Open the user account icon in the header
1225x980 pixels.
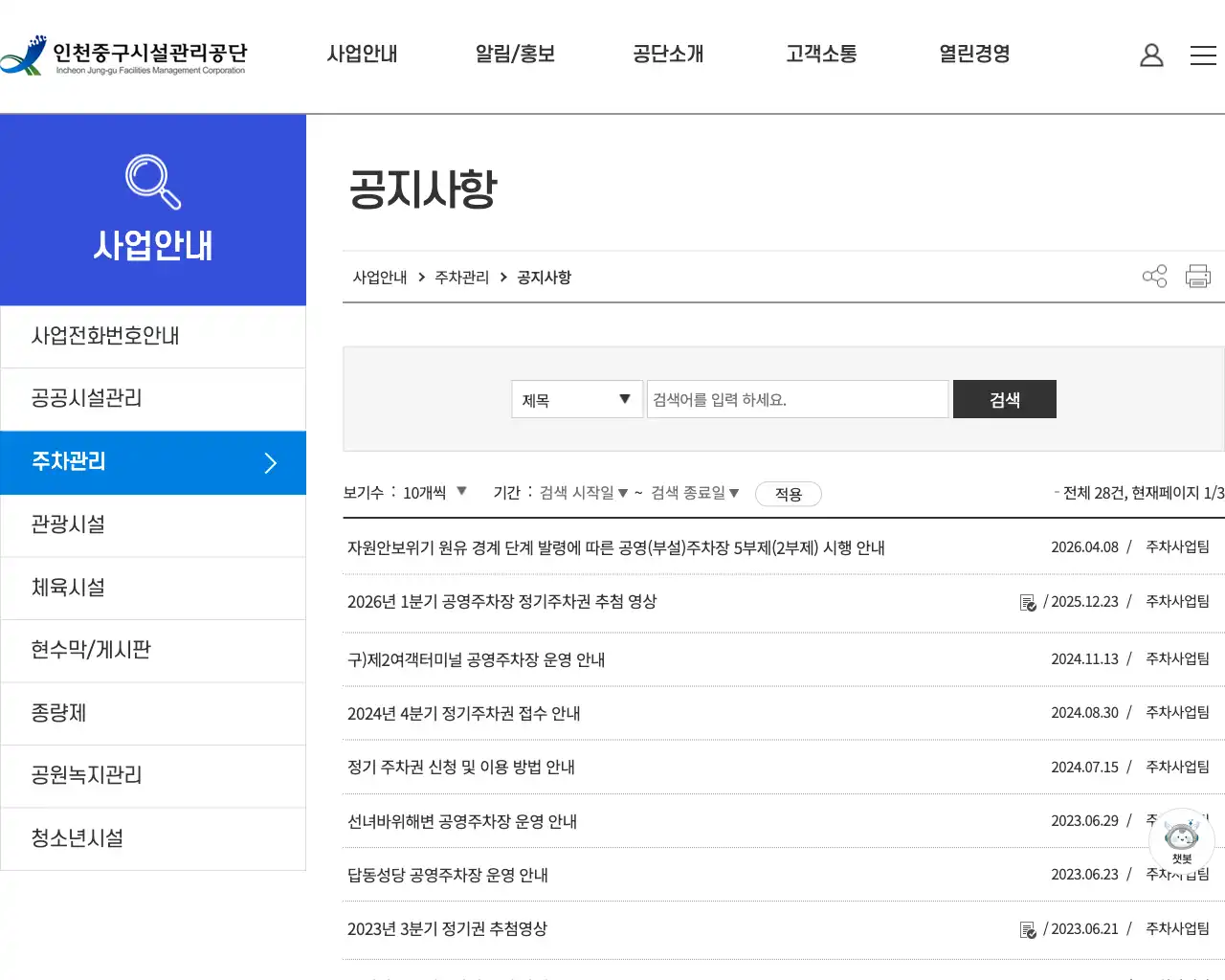pyautogui.click(x=1151, y=55)
